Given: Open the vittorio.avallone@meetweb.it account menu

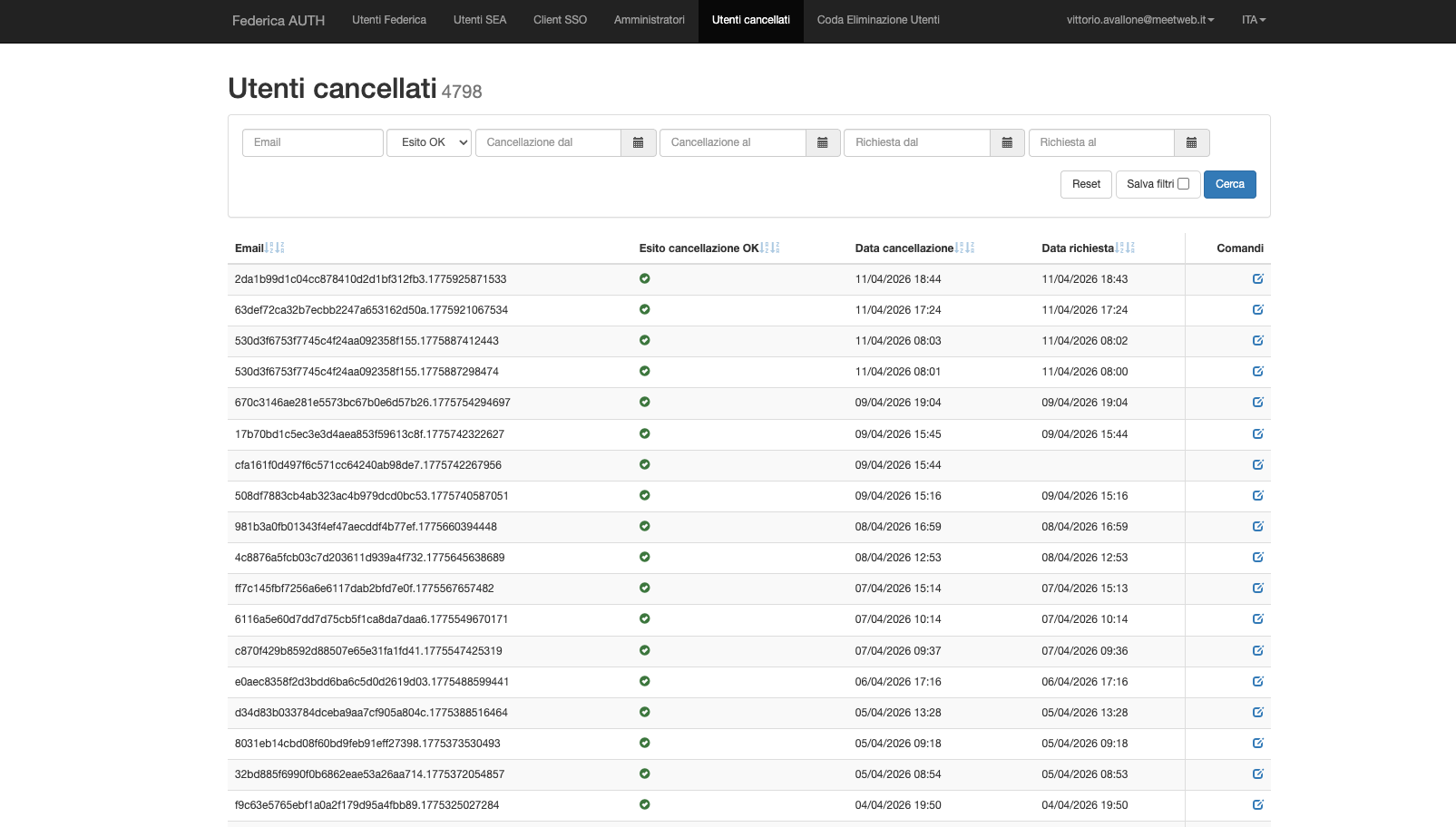Looking at the screenshot, I should pyautogui.click(x=1139, y=20).
